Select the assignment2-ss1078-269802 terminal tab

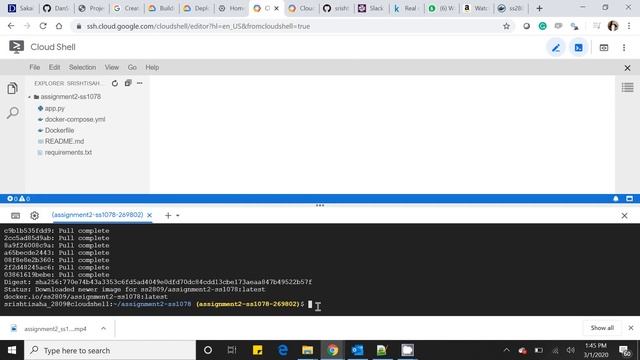(98, 215)
